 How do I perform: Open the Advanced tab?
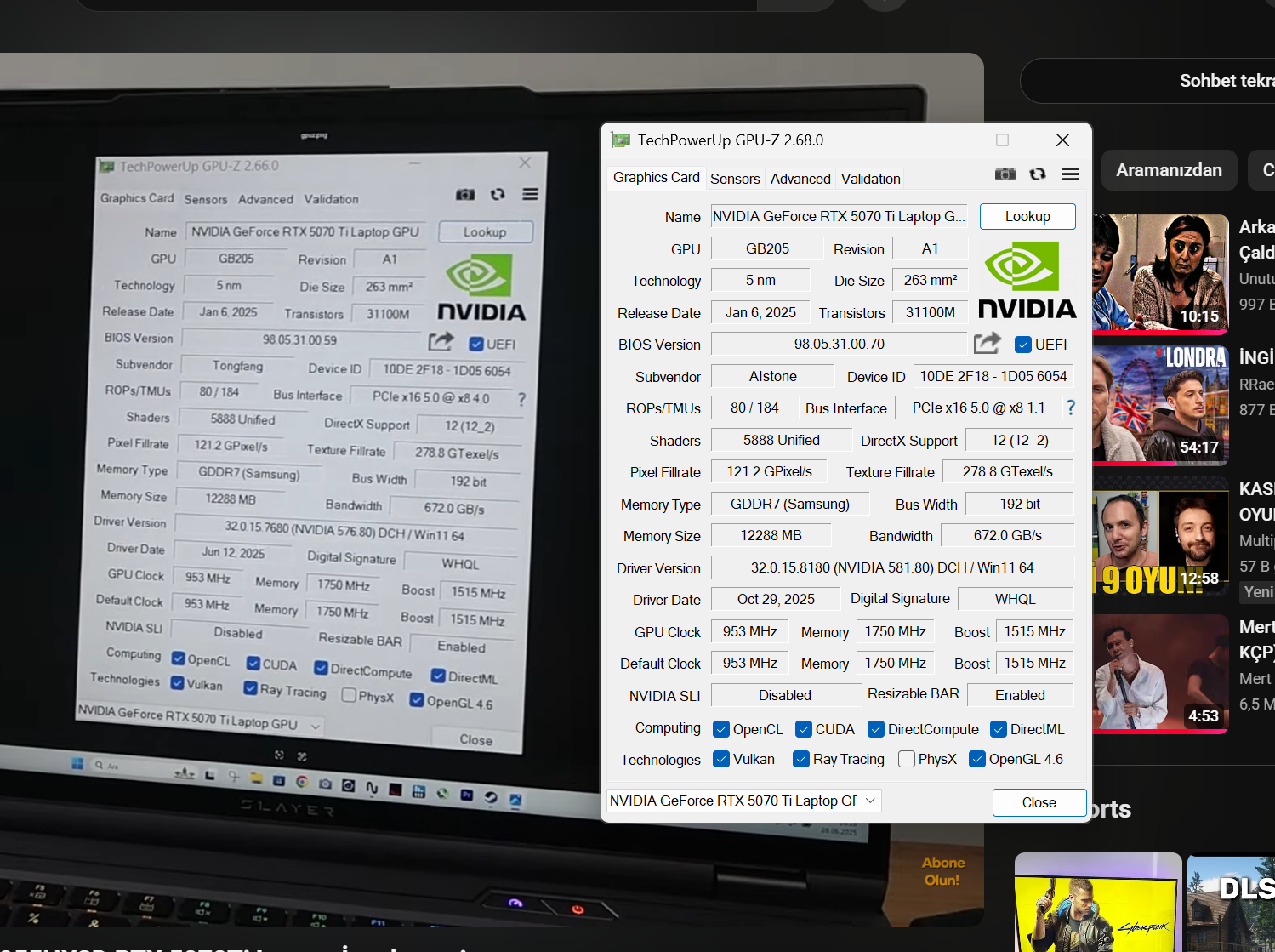point(800,179)
